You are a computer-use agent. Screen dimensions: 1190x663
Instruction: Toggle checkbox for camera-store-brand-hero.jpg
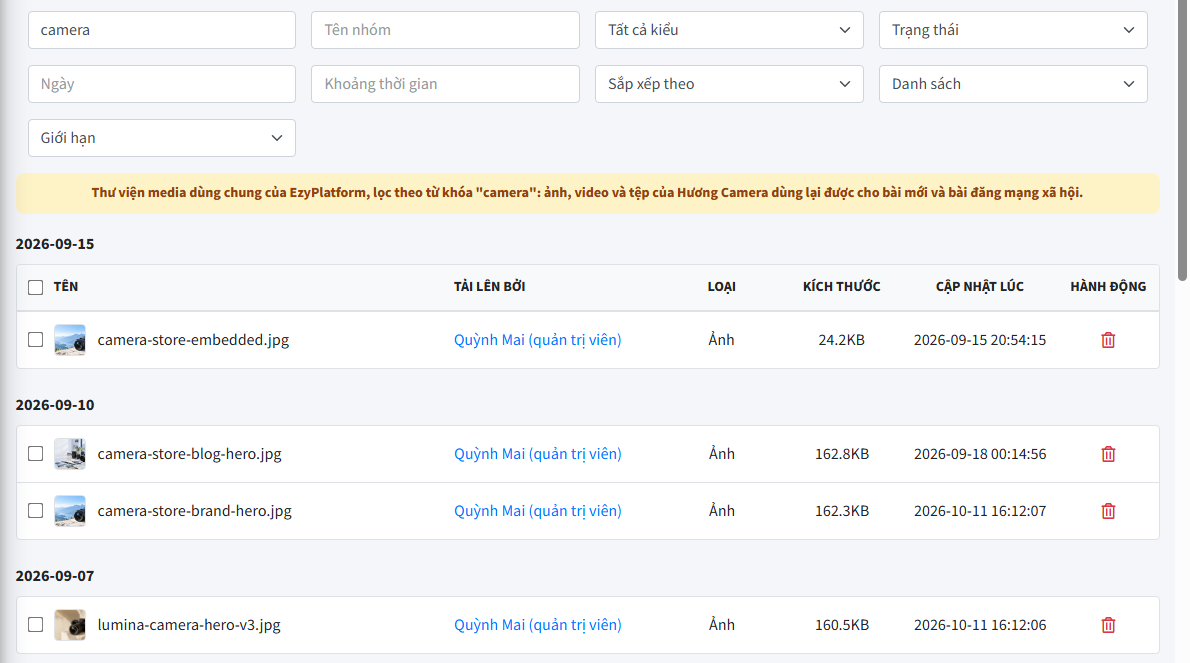(36, 511)
